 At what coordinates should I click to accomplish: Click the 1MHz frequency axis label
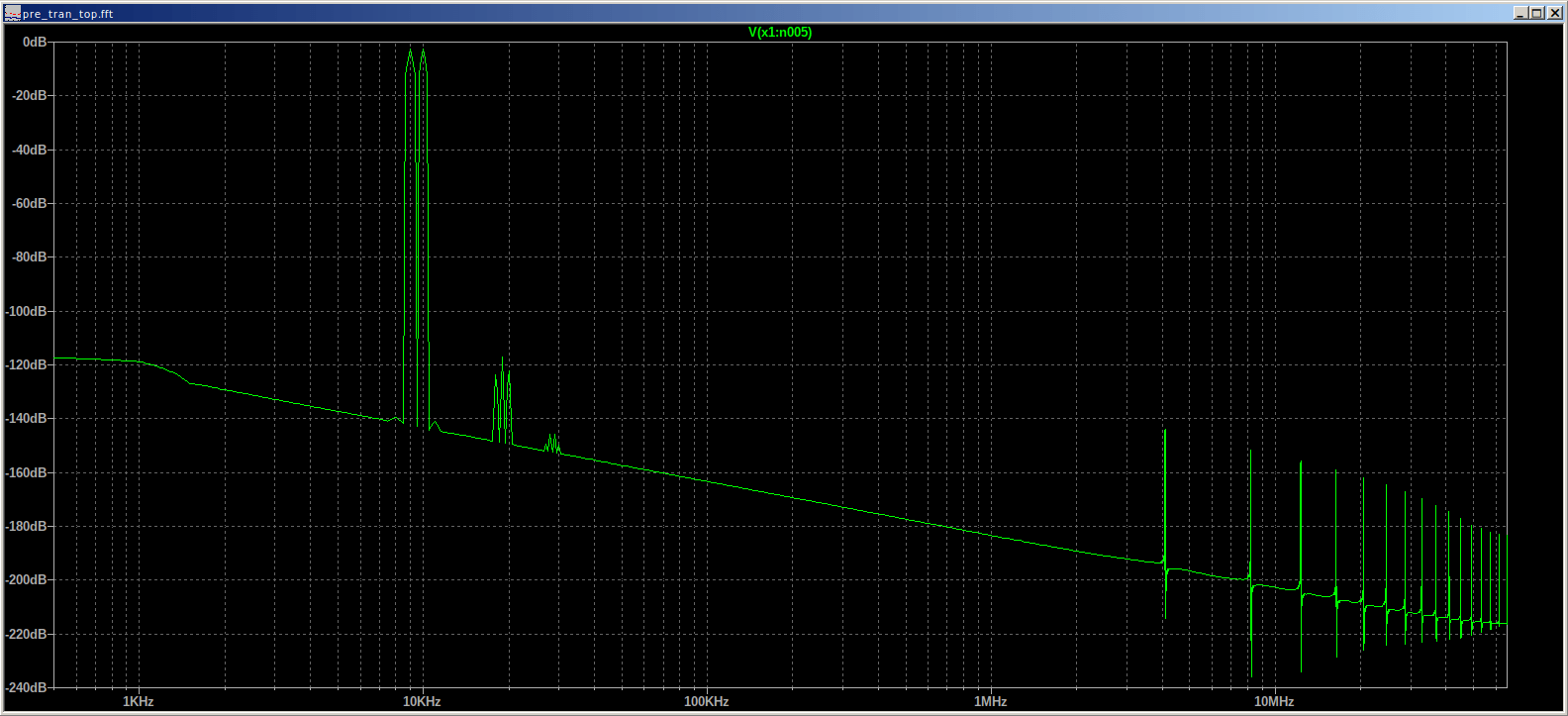[x=990, y=701]
